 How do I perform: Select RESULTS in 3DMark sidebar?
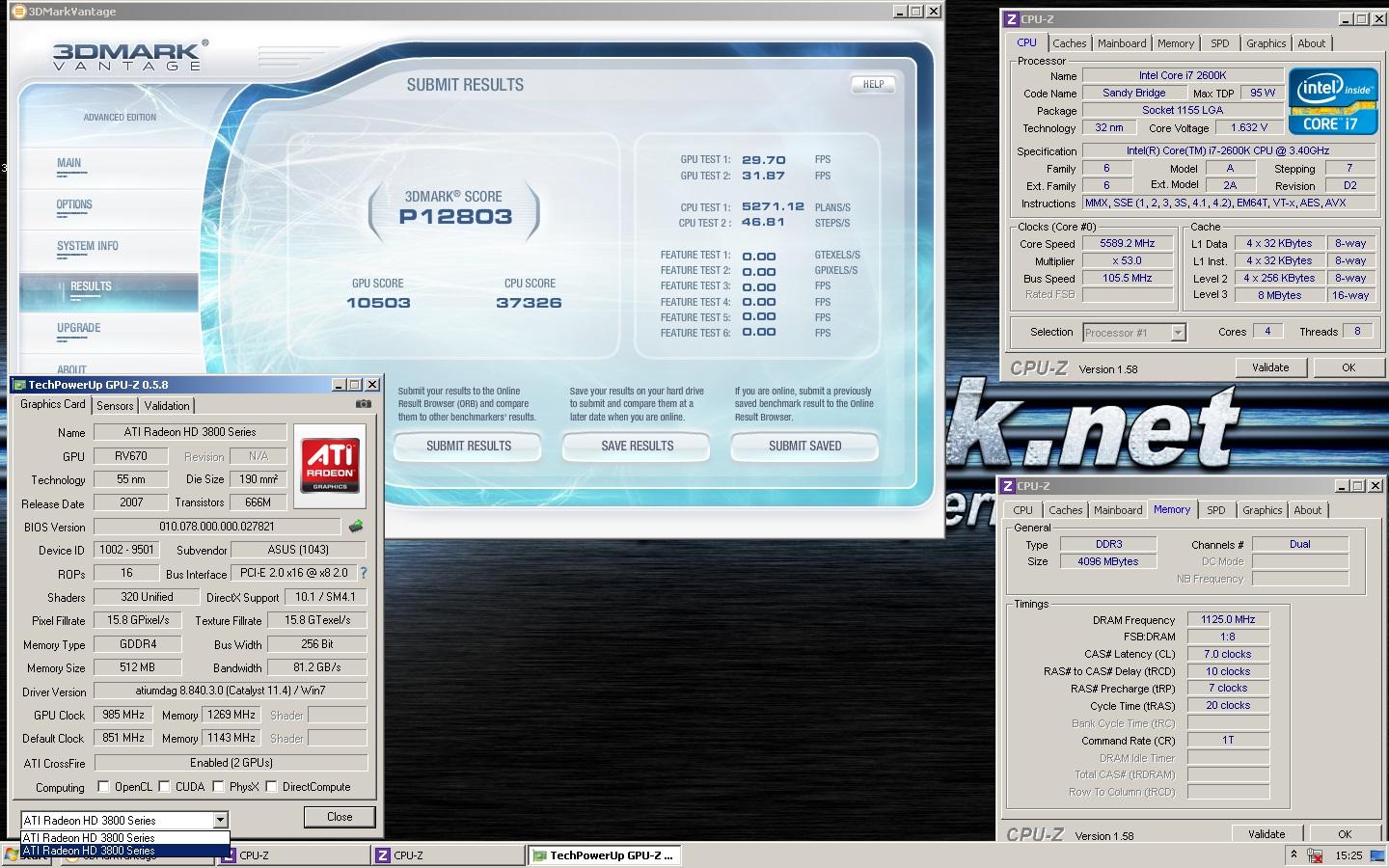(91, 286)
